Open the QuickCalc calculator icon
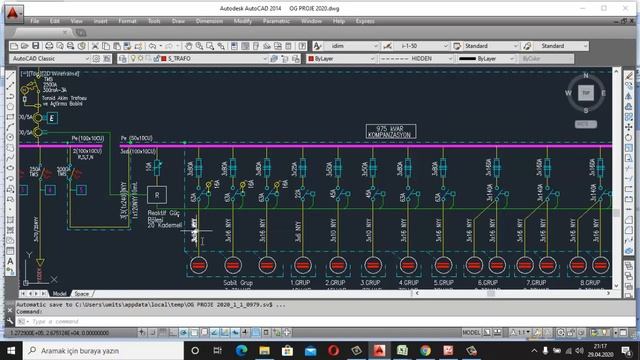This screenshot has height=360, width=640. (x=289, y=46)
